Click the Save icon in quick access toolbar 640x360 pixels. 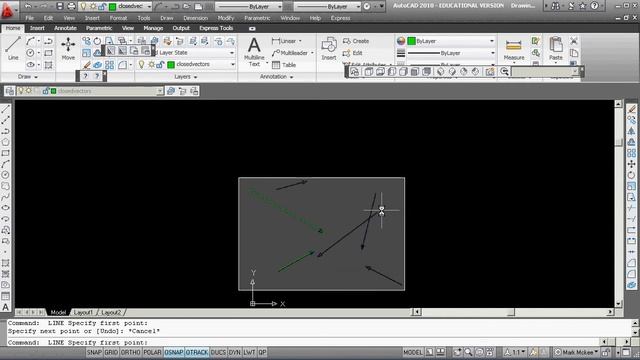click(60, 6)
